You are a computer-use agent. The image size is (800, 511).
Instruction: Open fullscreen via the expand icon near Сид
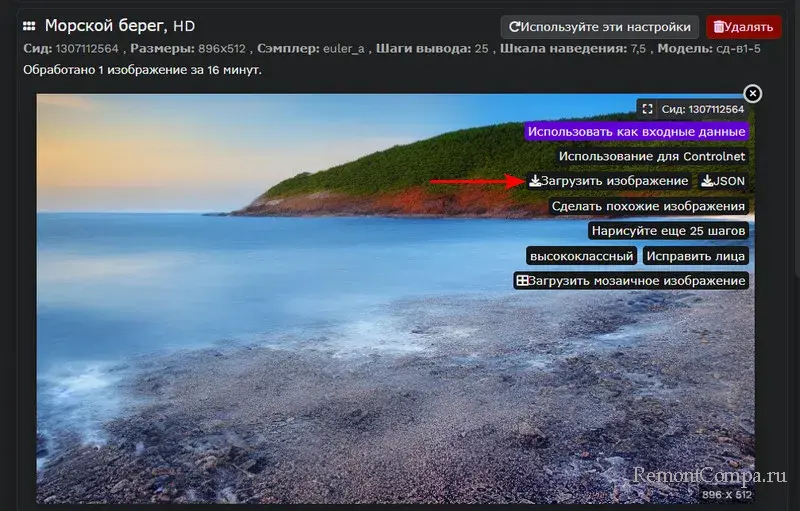[648, 109]
